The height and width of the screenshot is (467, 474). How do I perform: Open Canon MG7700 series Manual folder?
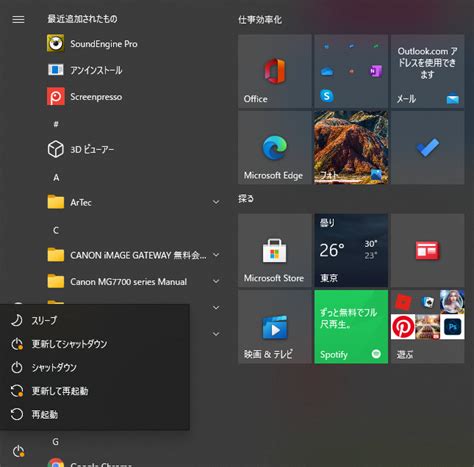pos(133,281)
